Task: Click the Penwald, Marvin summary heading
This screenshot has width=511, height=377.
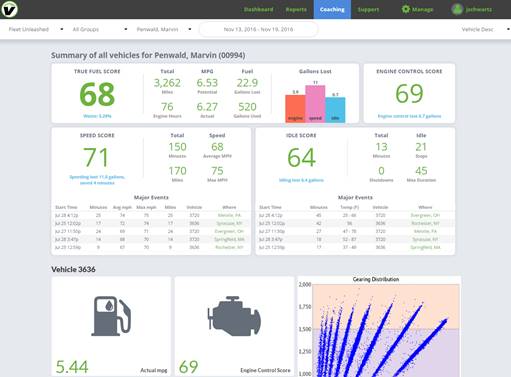Action: pyautogui.click(x=148, y=55)
